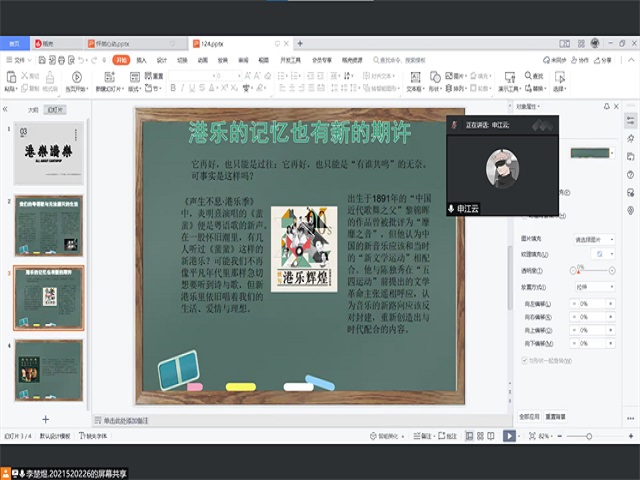Click the Print icon in quick access toolbar
The height and width of the screenshot is (480, 640).
62,60
